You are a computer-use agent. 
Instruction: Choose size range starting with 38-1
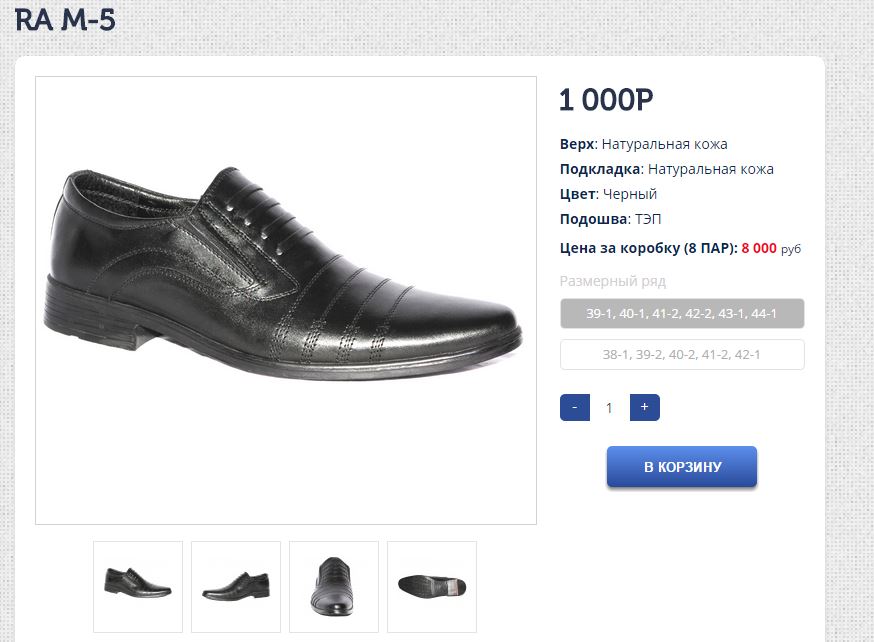click(682, 355)
